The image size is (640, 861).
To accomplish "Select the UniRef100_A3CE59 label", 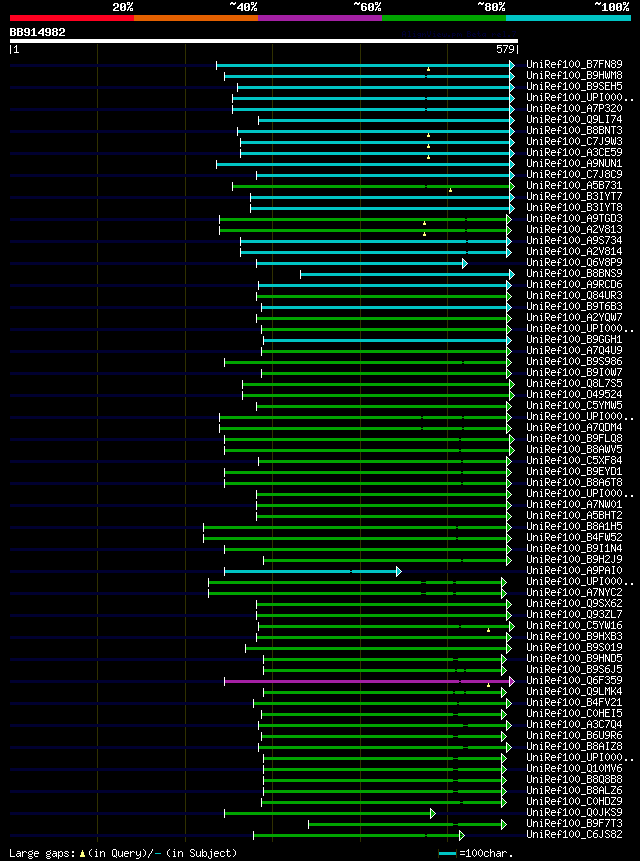I will point(574,153).
